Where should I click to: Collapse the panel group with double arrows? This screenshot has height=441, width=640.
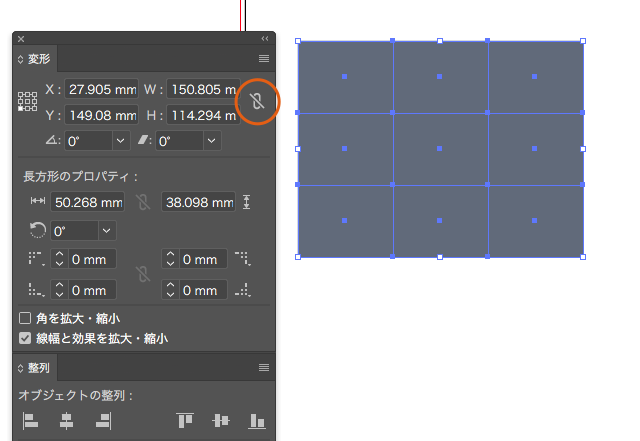(265, 38)
